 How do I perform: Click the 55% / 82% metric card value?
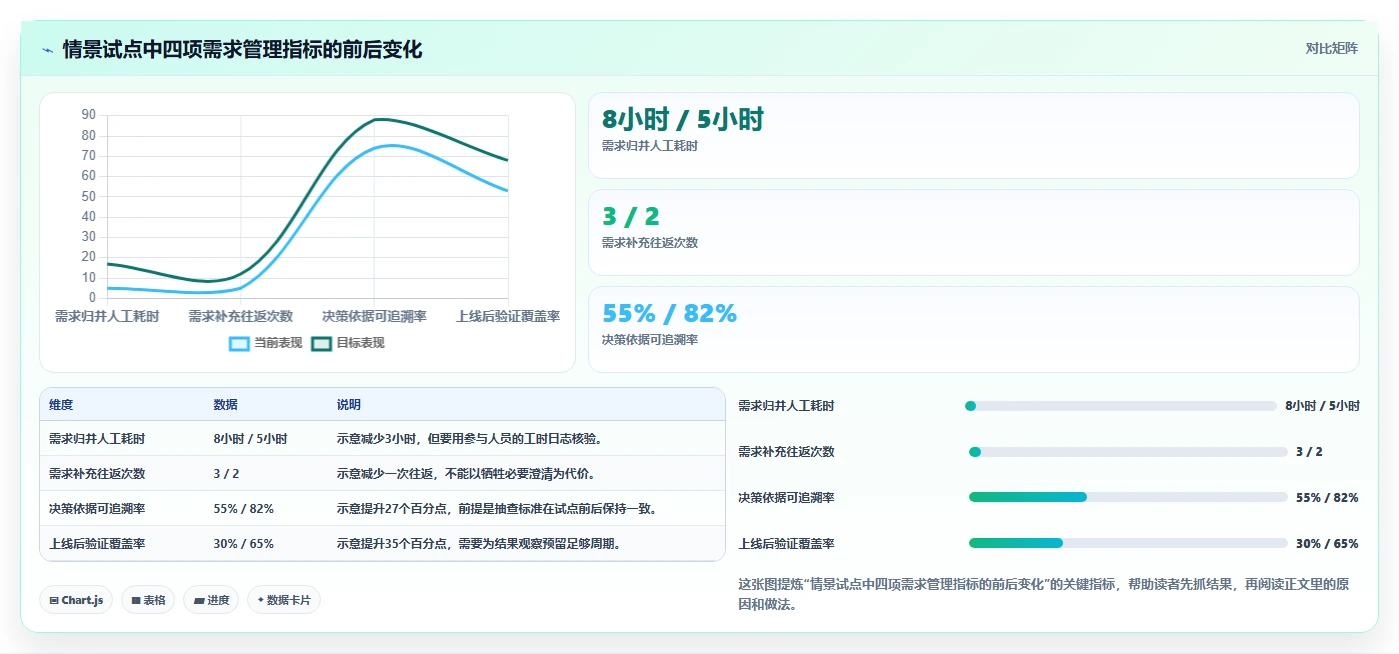(x=669, y=313)
